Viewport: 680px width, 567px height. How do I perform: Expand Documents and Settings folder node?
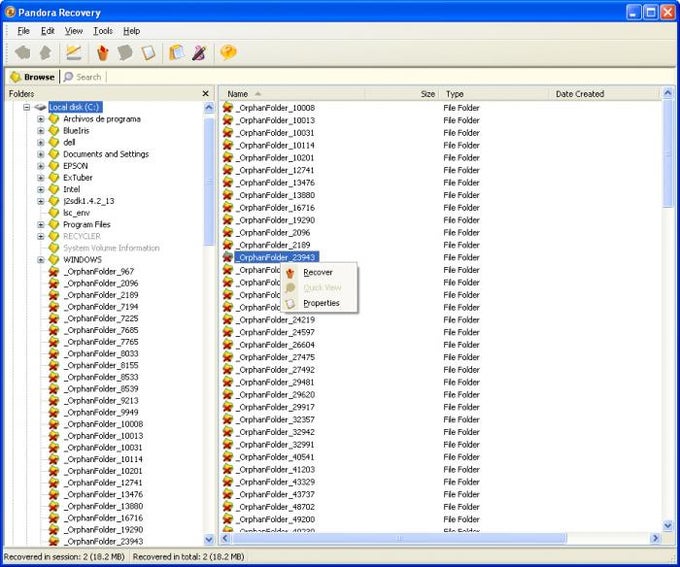[x=41, y=154]
